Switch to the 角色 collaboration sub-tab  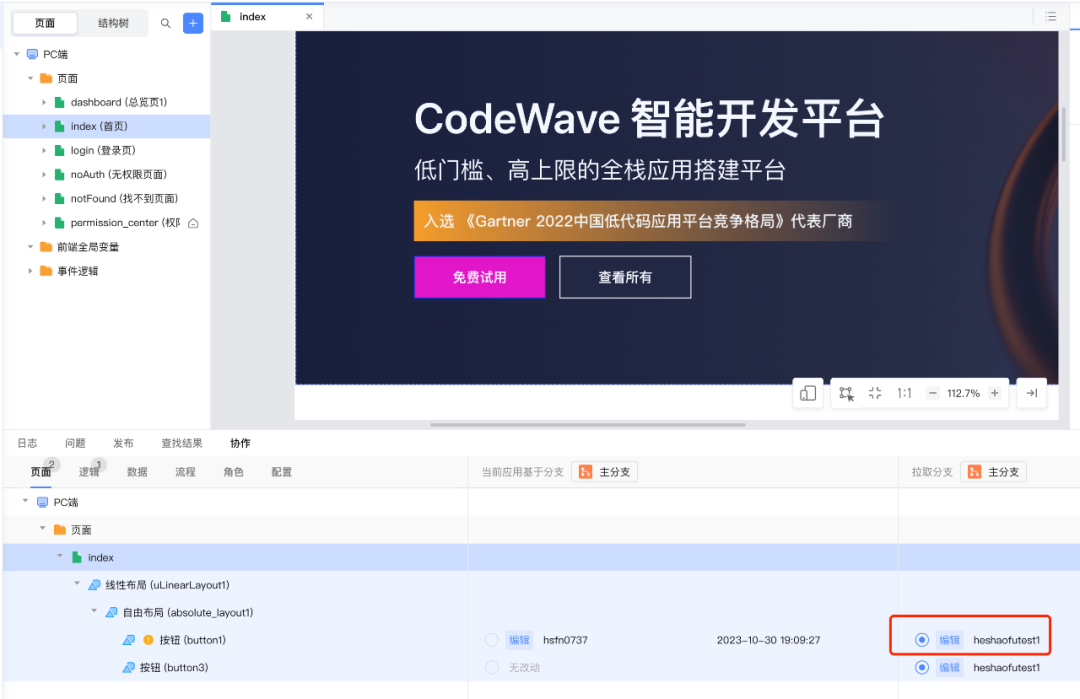point(233,472)
